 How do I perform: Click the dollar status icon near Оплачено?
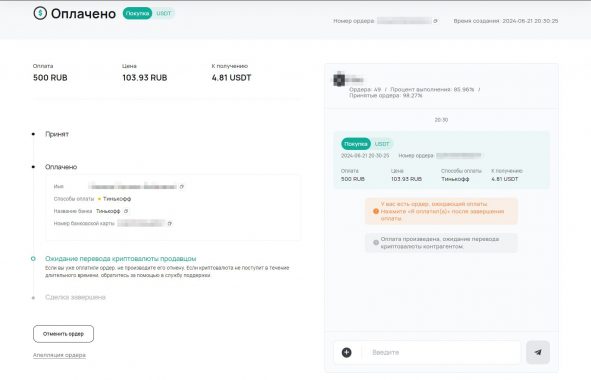[40, 13]
